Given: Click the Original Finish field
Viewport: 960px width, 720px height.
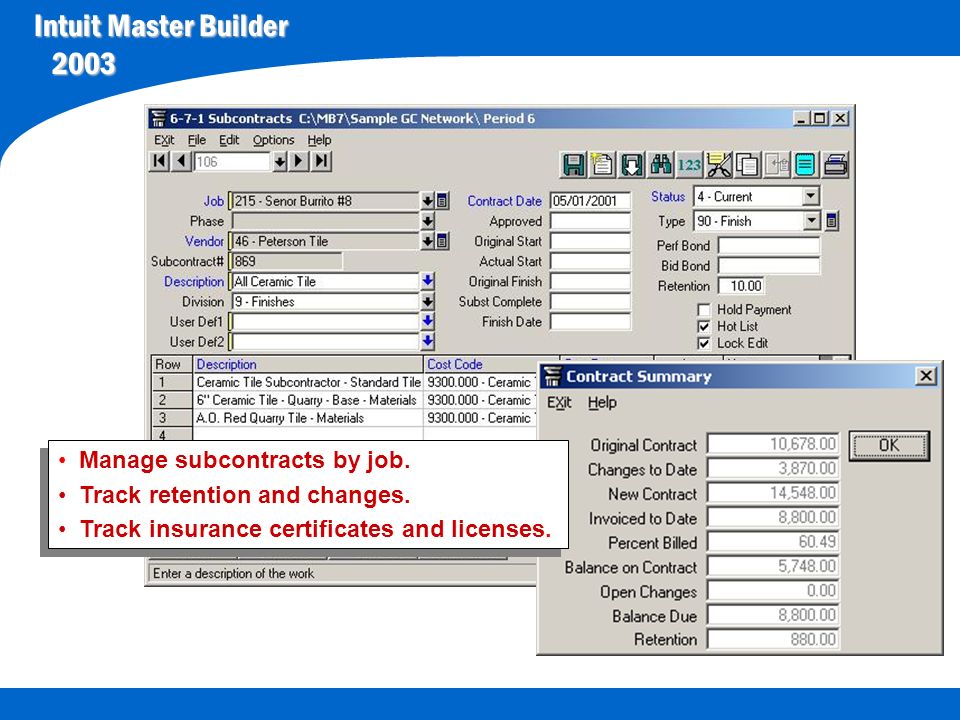Looking at the screenshot, I should tap(590, 281).
